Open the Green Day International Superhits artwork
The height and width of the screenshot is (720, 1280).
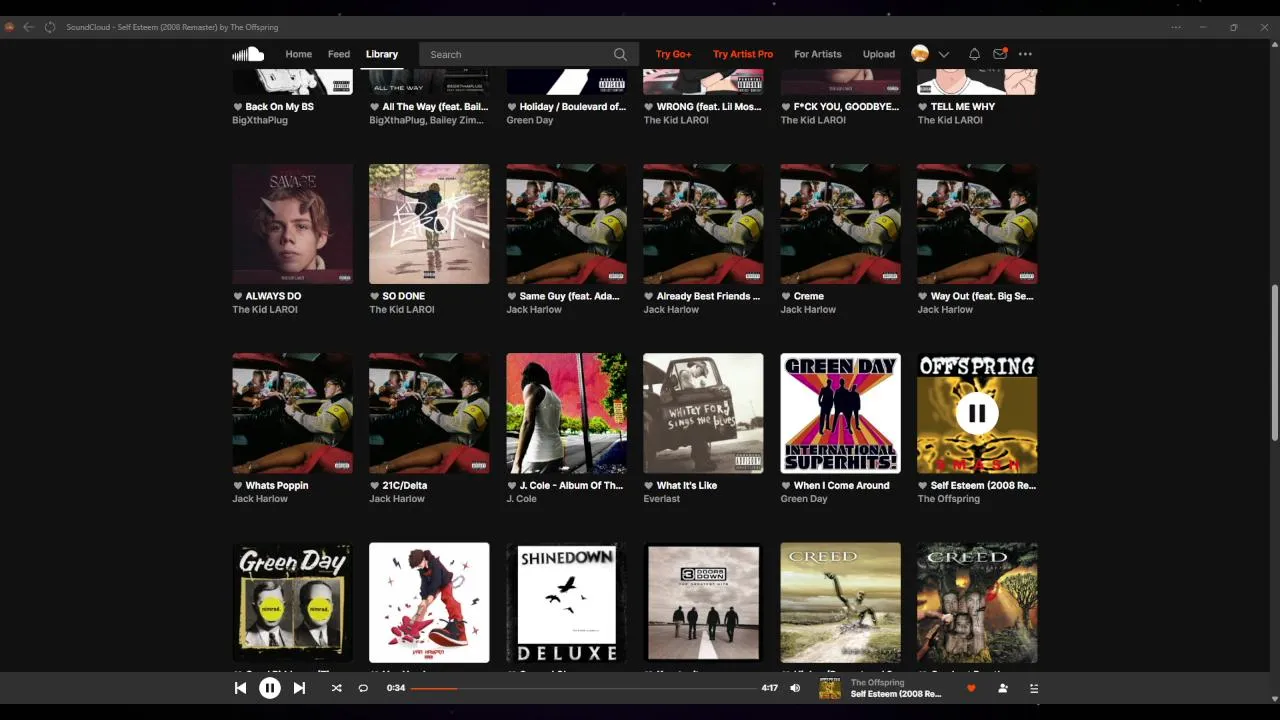840,413
